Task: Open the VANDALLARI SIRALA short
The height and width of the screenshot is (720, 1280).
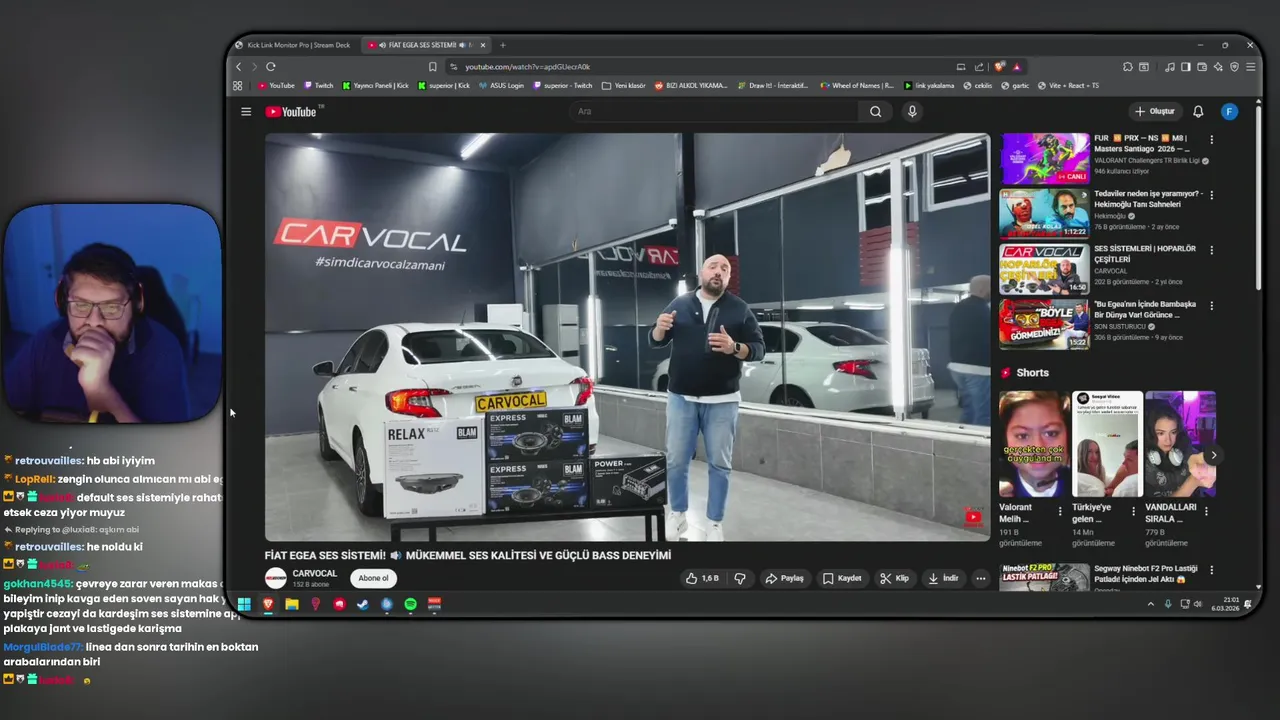Action: point(1180,444)
